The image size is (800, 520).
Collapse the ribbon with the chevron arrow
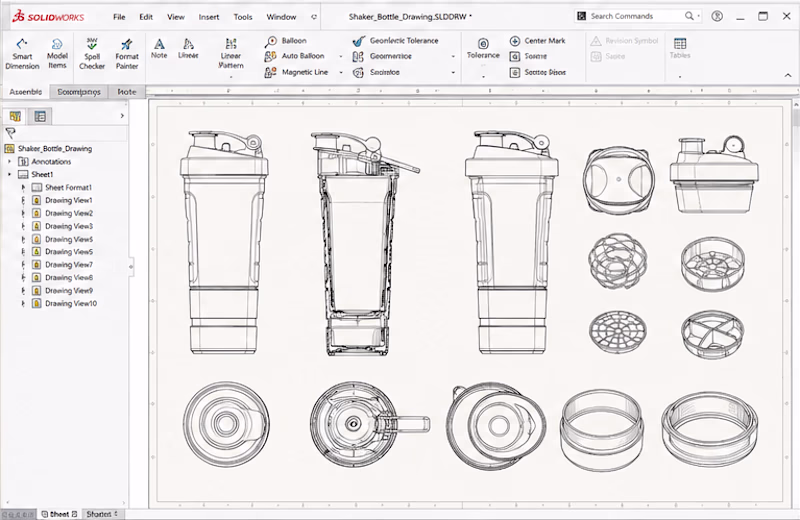(788, 75)
